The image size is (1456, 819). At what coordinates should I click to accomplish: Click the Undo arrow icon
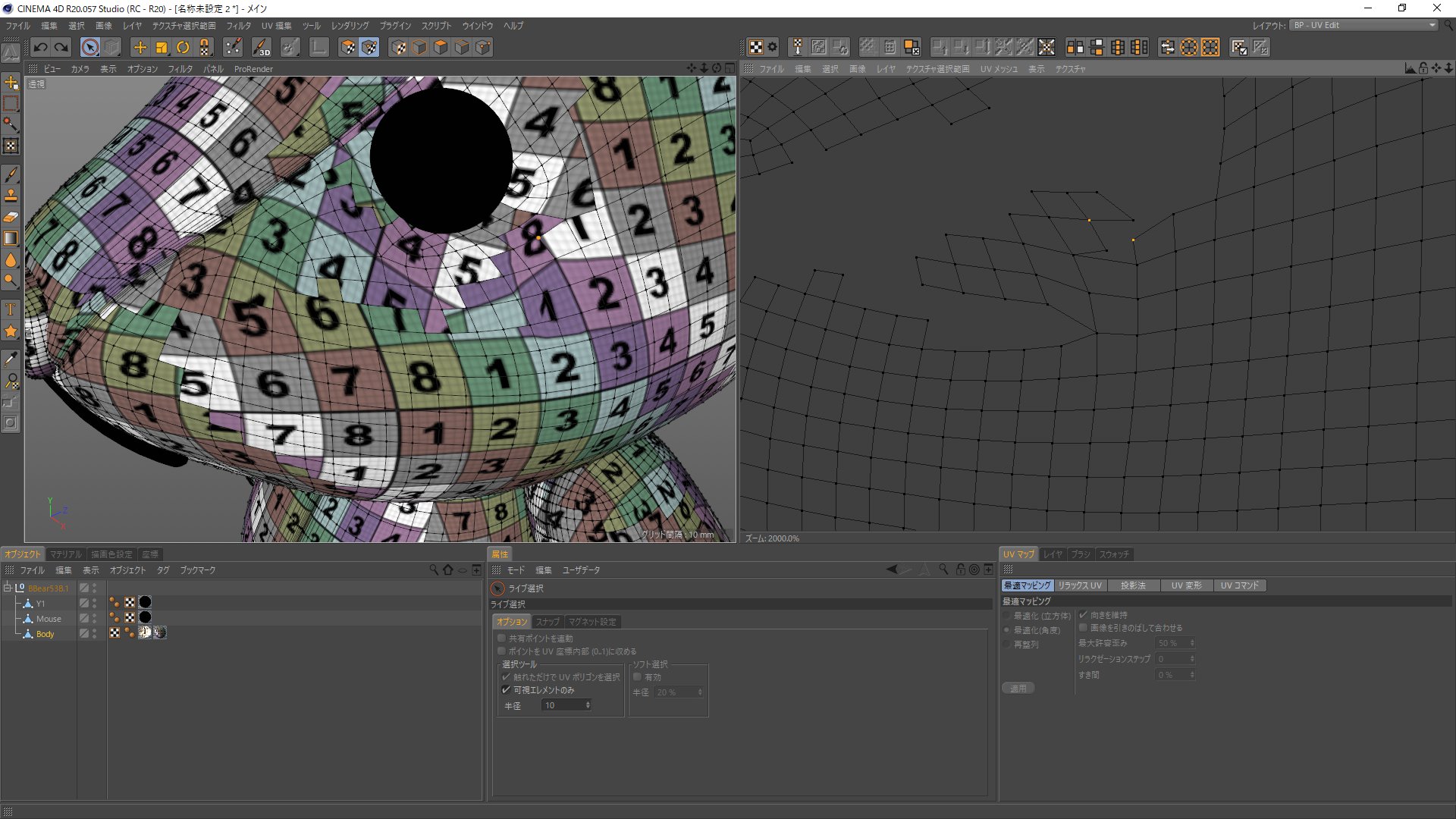coord(40,48)
